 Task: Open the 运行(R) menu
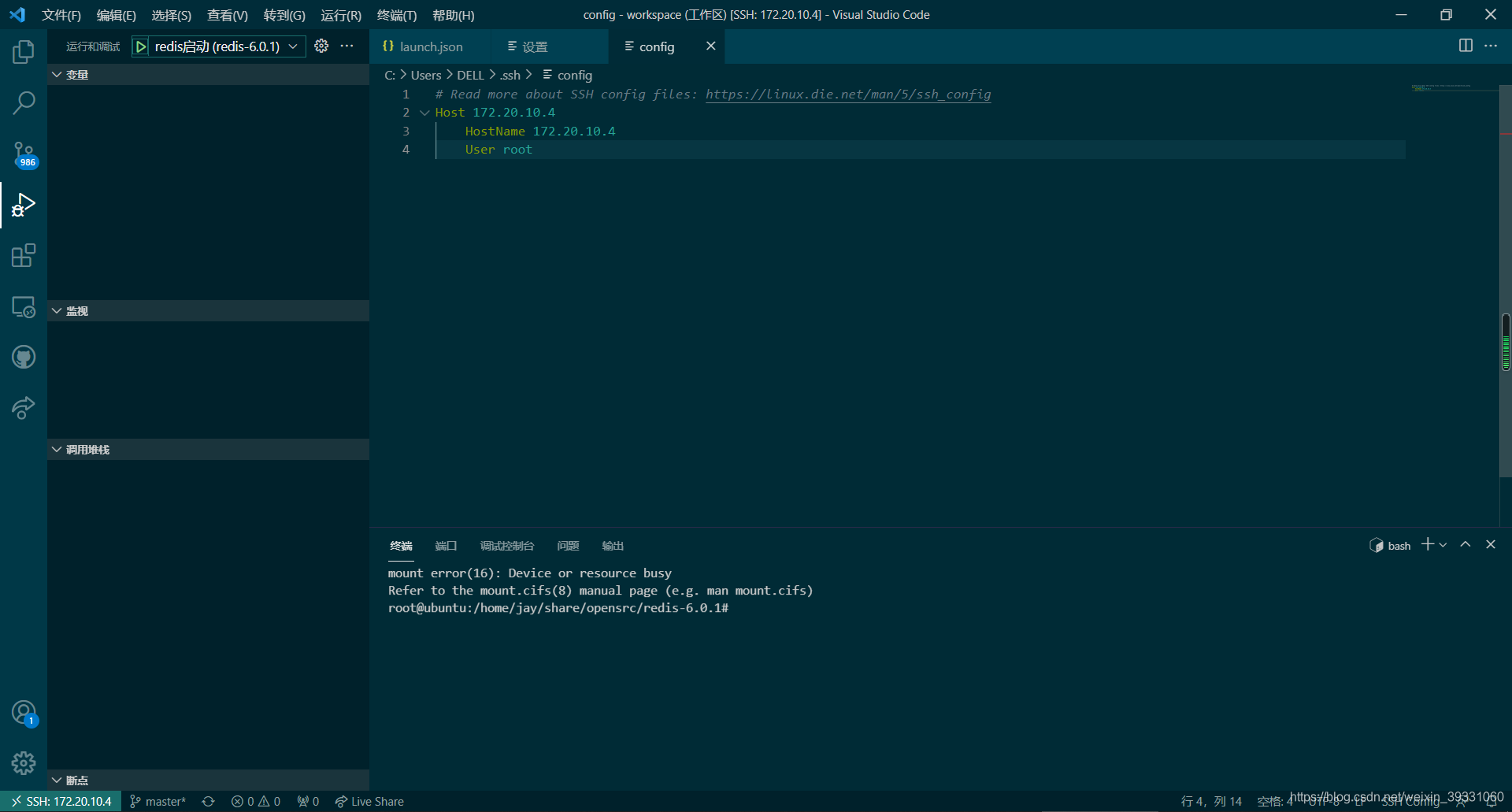pos(341,15)
